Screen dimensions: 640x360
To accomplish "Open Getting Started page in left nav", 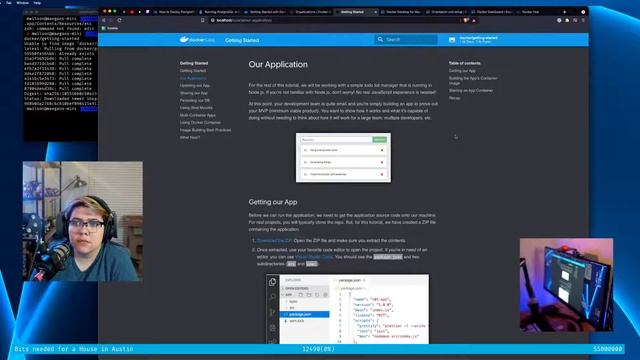I will pyautogui.click(x=193, y=71).
